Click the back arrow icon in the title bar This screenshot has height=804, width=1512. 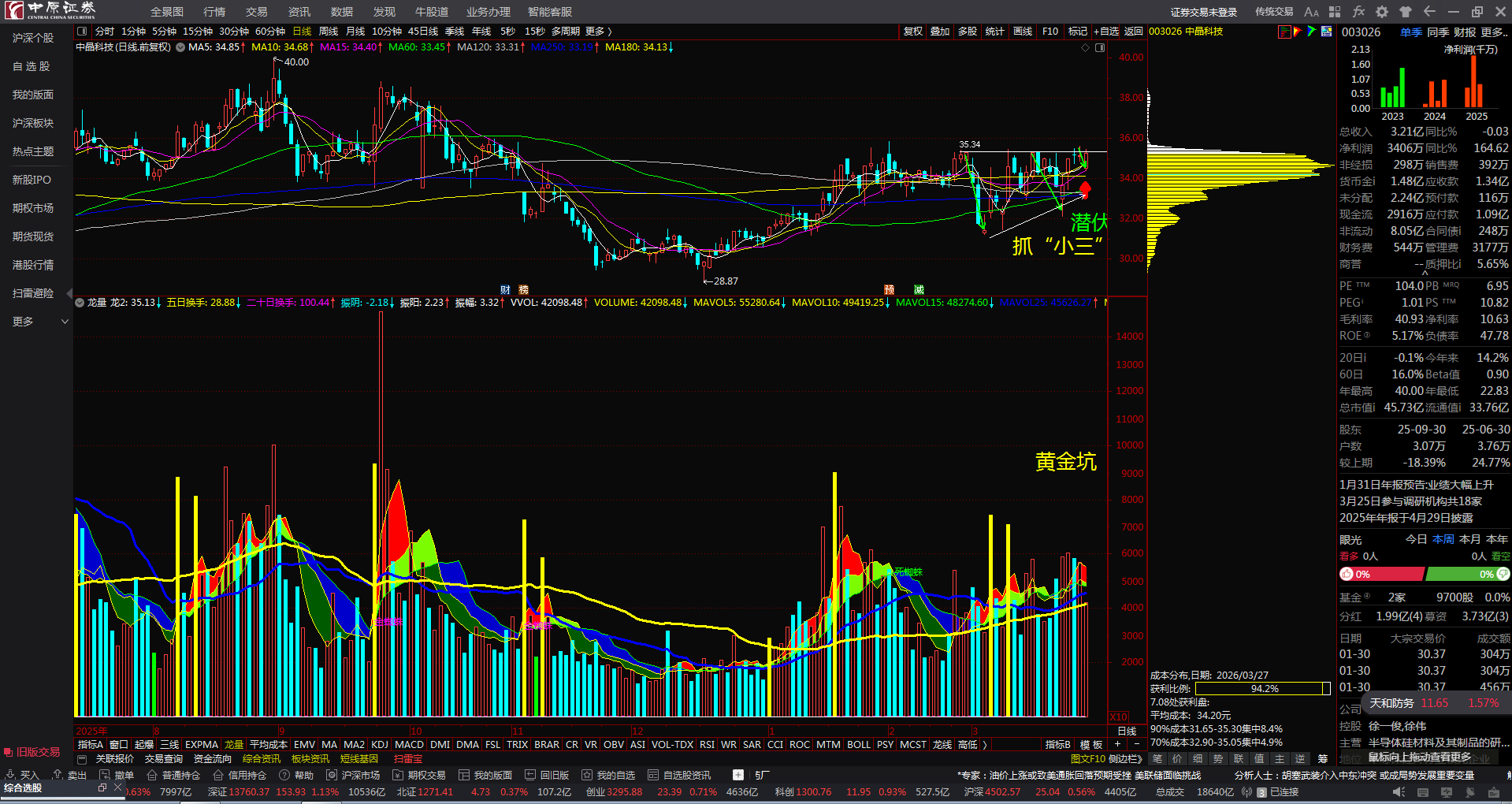[x=1429, y=12]
